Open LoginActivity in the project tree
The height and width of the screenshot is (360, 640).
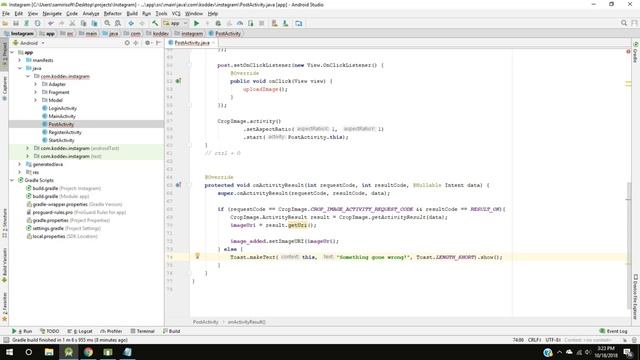[62, 108]
